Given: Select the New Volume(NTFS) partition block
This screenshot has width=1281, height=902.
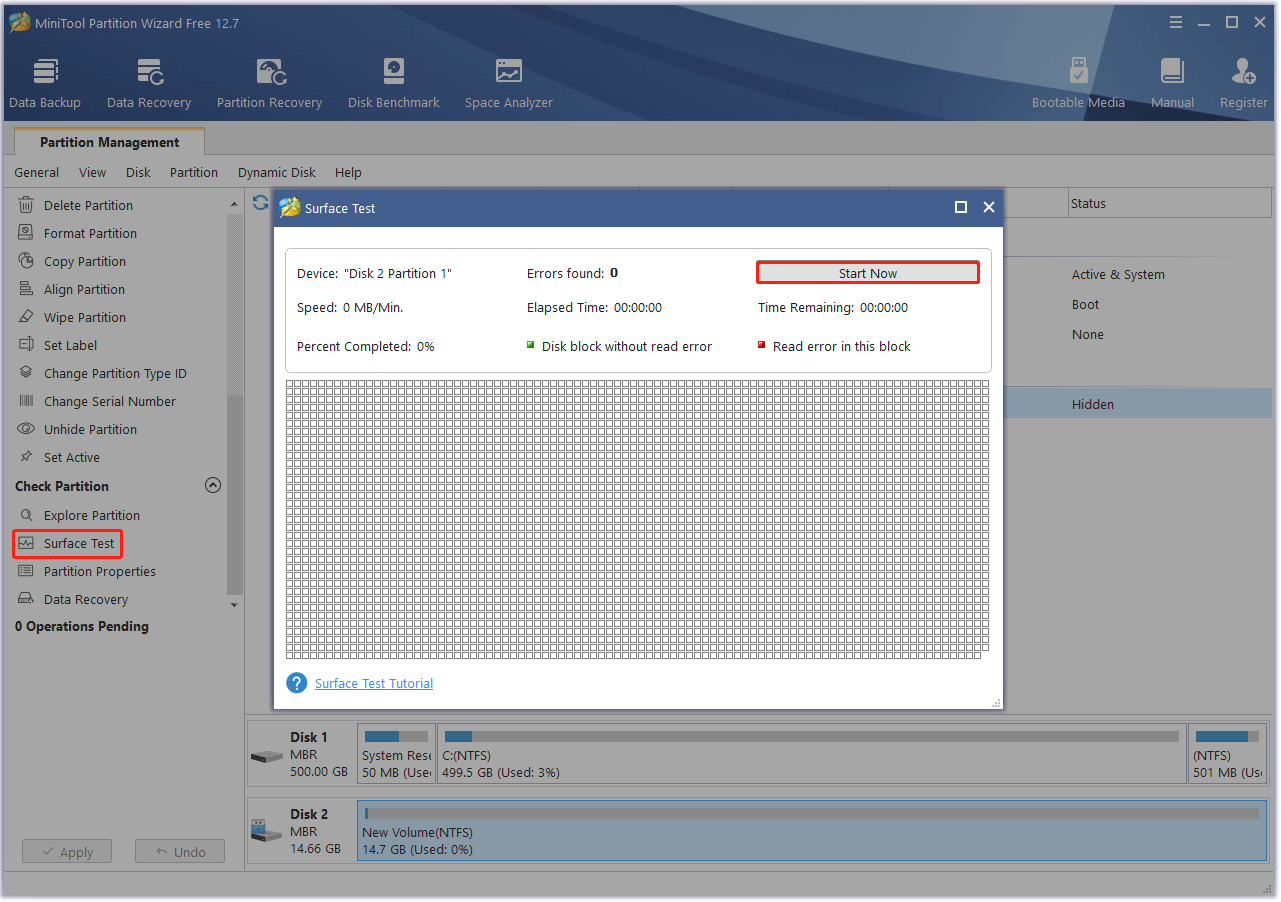Looking at the screenshot, I should point(812,831).
